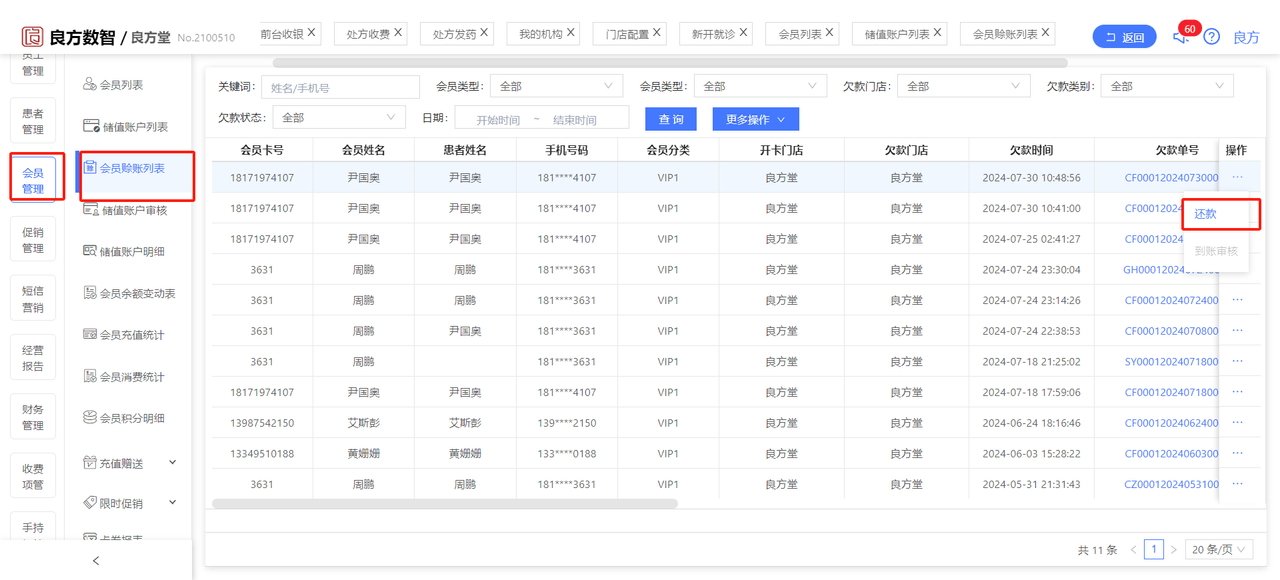This screenshot has width=1280, height=580.
Task: Select 还款 from the row action menu
Action: [1205, 214]
